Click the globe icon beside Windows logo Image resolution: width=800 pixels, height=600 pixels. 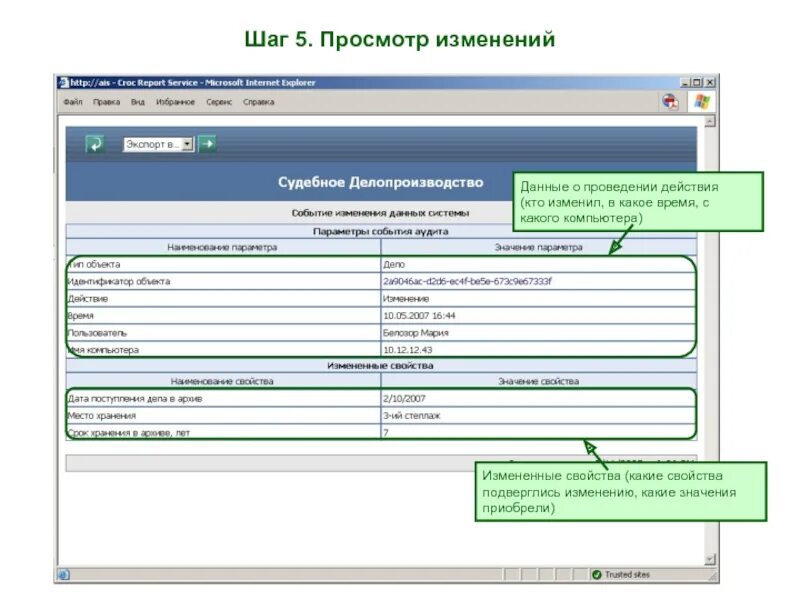[670, 102]
